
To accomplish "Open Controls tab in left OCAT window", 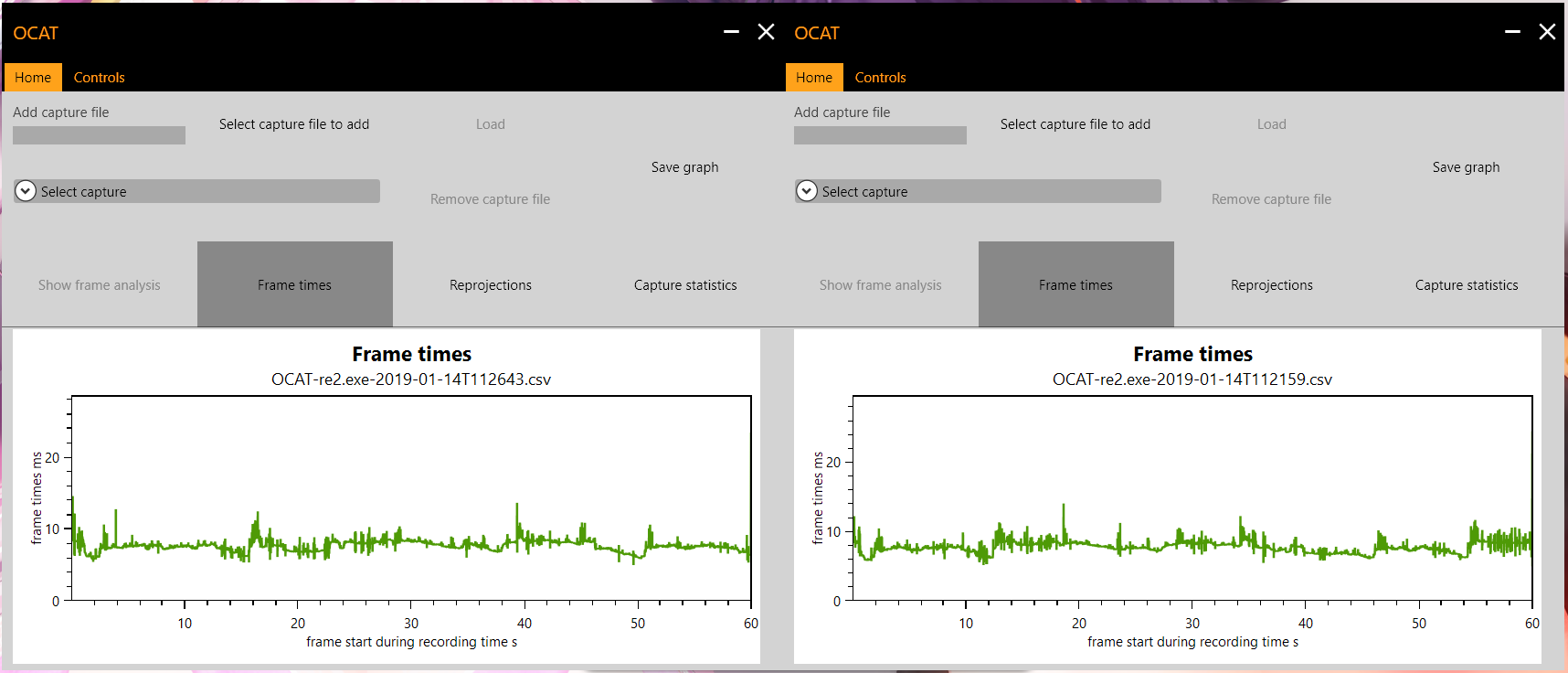I will [x=99, y=78].
